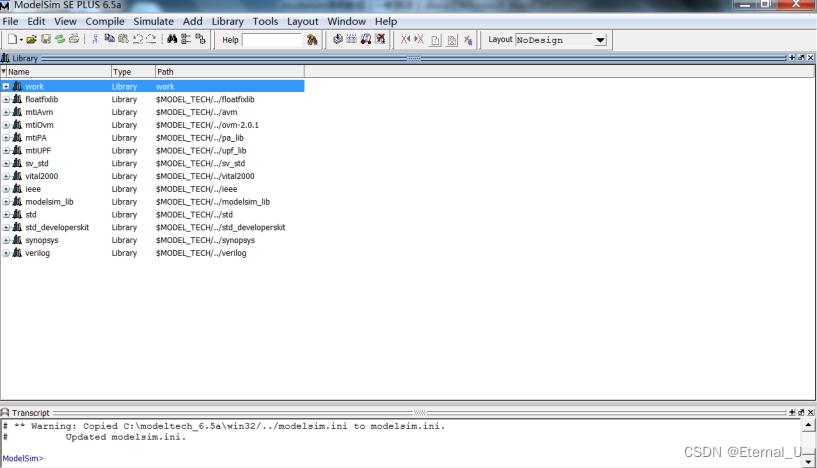Open the Layout menu
This screenshot has height=468, width=817.
[302, 21]
